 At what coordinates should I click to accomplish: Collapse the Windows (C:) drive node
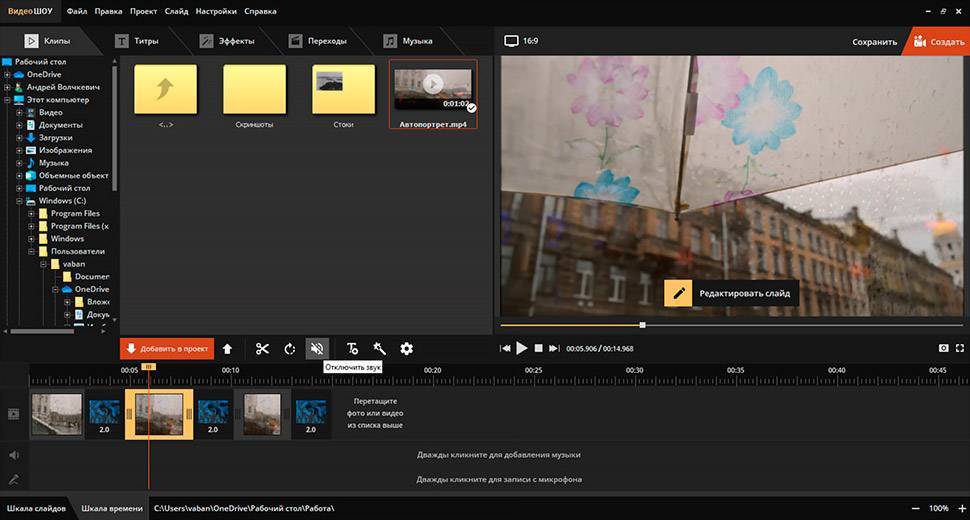[x=19, y=201]
